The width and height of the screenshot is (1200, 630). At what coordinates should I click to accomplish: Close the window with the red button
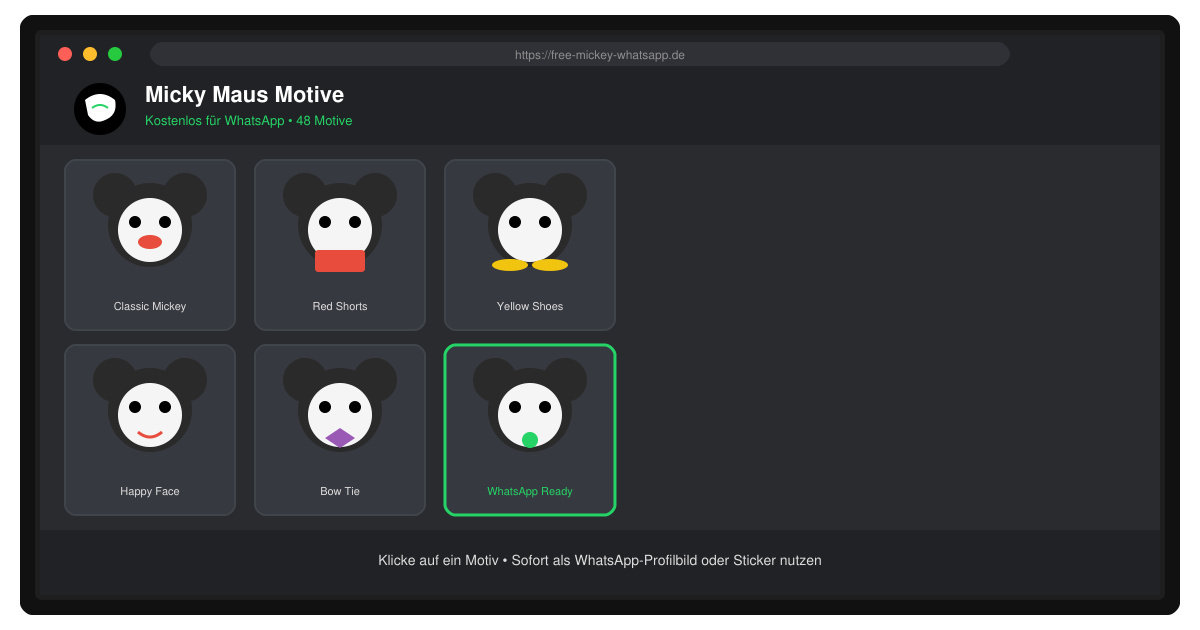coord(65,54)
